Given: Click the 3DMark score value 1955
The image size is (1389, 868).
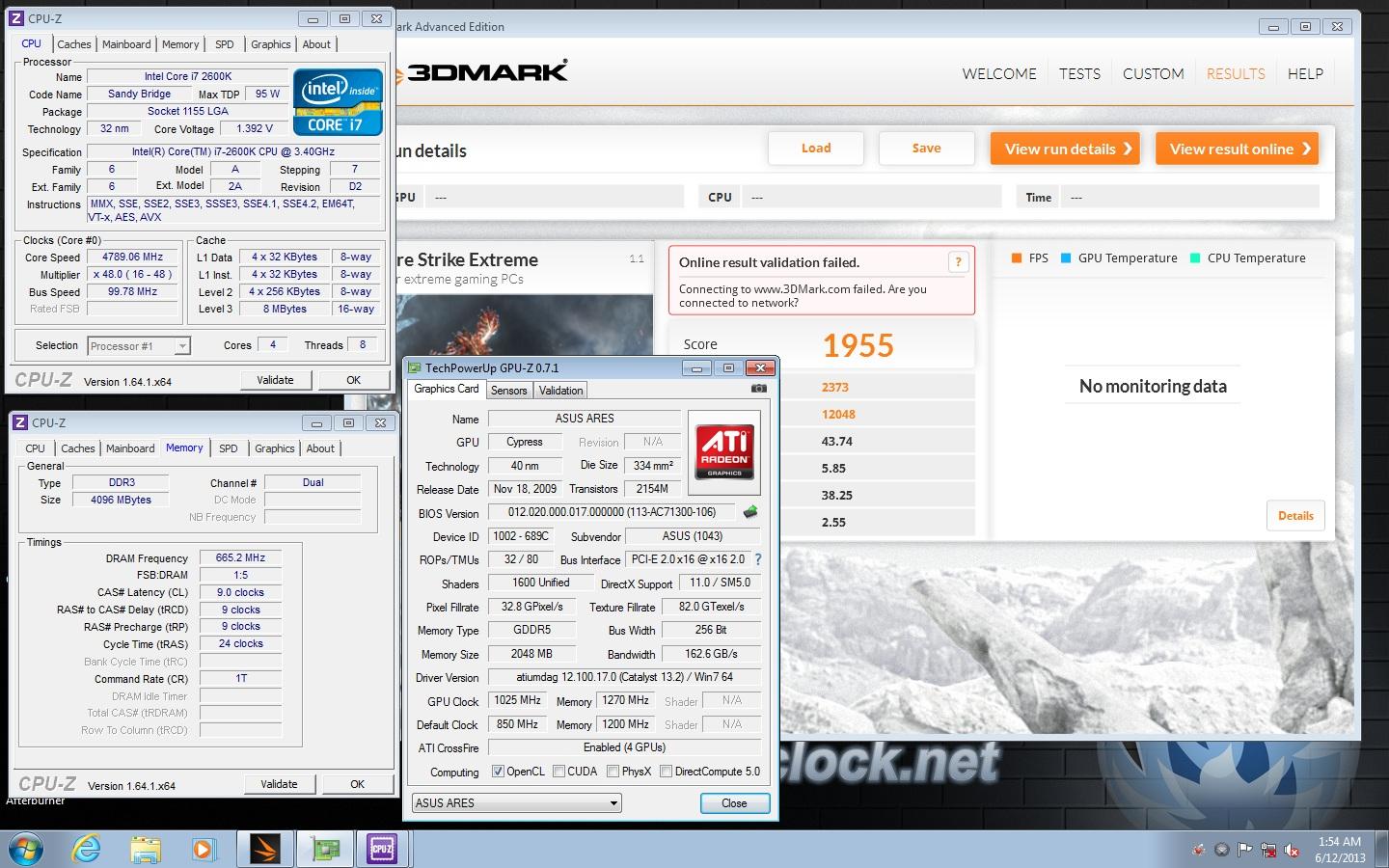Looking at the screenshot, I should click(x=858, y=345).
